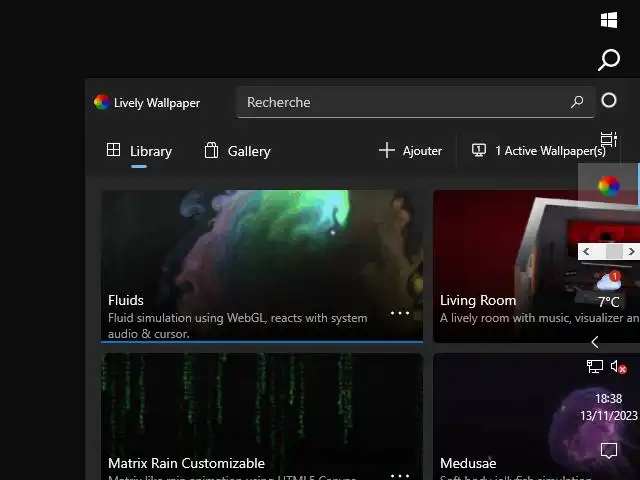Select the Living Room wallpaper thumbnail

536,266
